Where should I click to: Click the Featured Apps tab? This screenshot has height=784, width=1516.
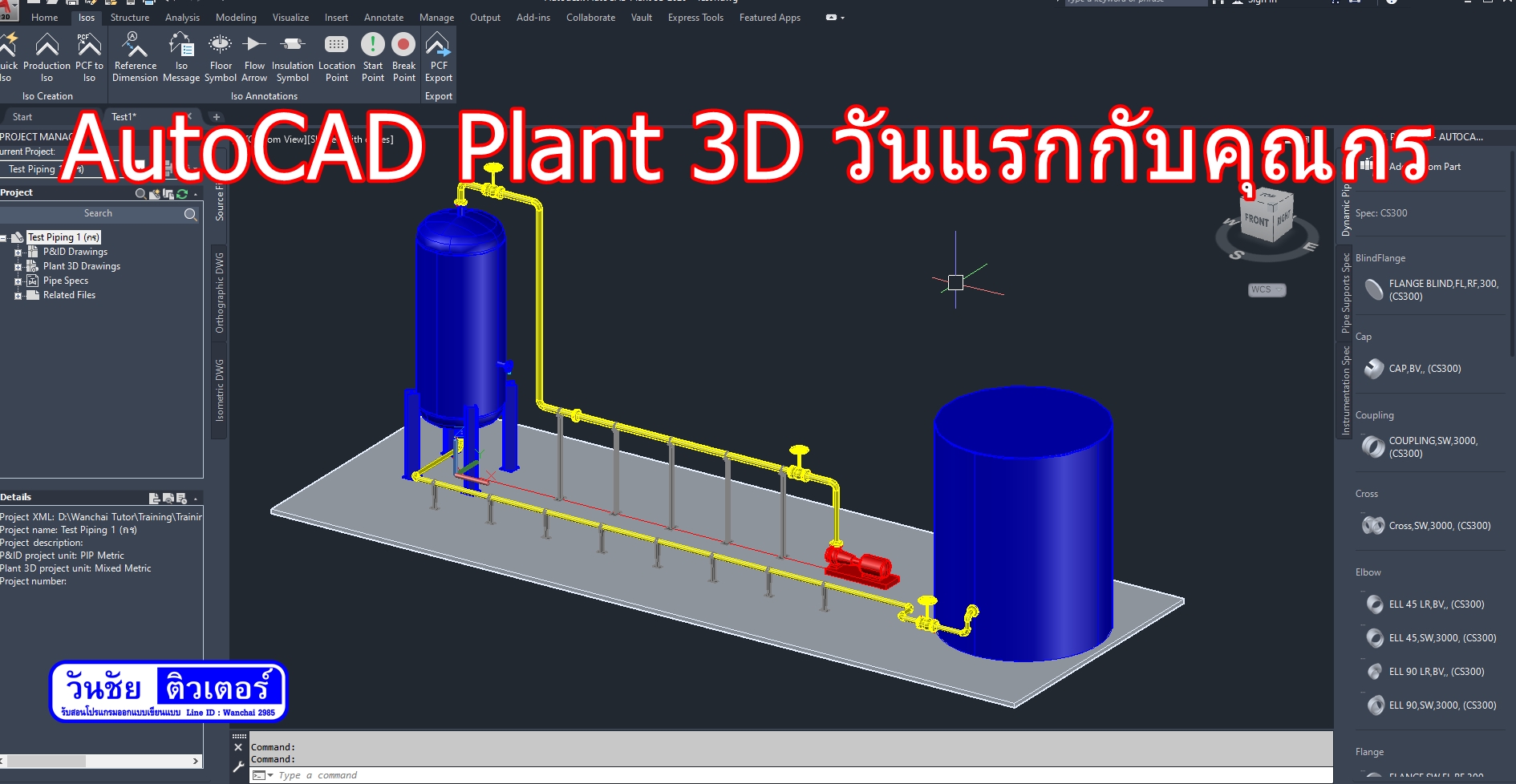coord(769,18)
